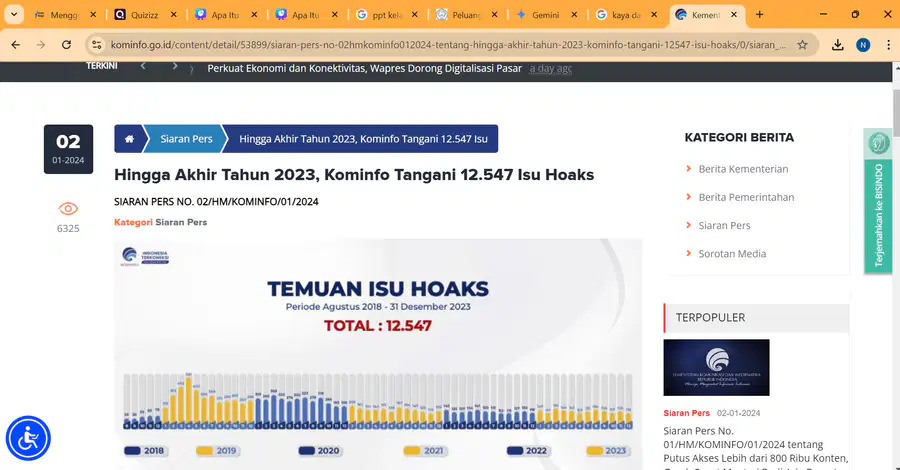Viewport: 900px width, 470px height.
Task: Open the accessibility widget button
Action: (28, 438)
